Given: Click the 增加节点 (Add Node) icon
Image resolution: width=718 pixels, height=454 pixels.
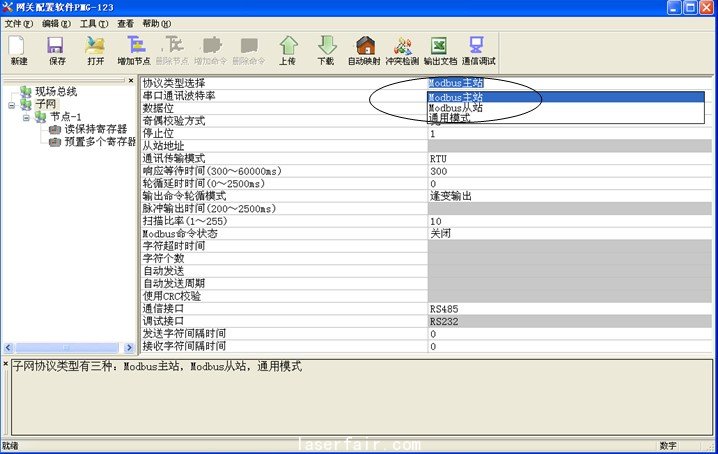Looking at the screenshot, I should point(136,48).
